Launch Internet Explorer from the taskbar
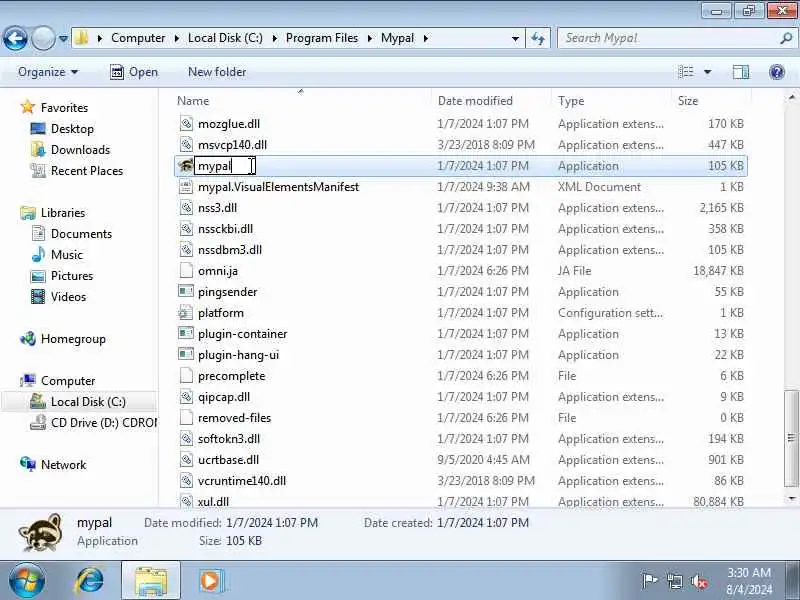This screenshot has width=800, height=600. pyautogui.click(x=90, y=581)
